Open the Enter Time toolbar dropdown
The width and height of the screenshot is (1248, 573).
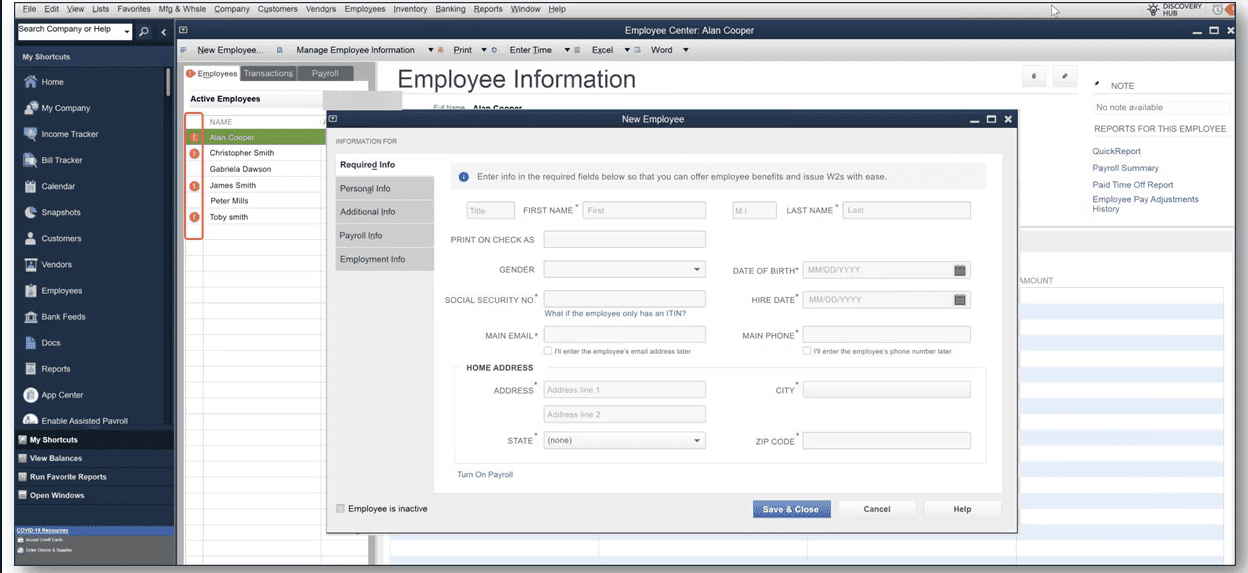[566, 50]
